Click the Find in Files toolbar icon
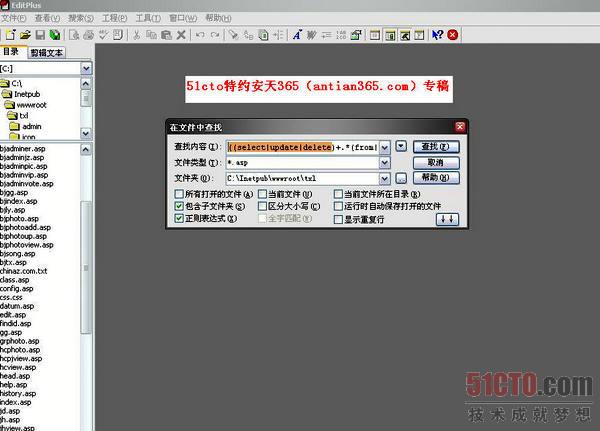 263,35
